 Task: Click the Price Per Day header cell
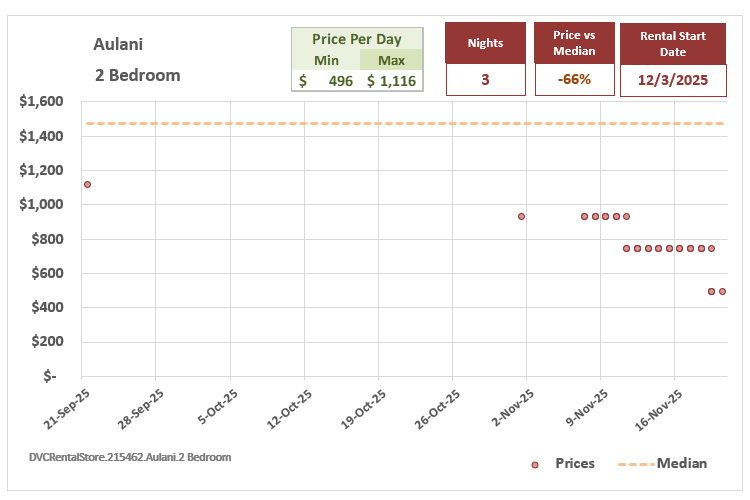click(356, 39)
